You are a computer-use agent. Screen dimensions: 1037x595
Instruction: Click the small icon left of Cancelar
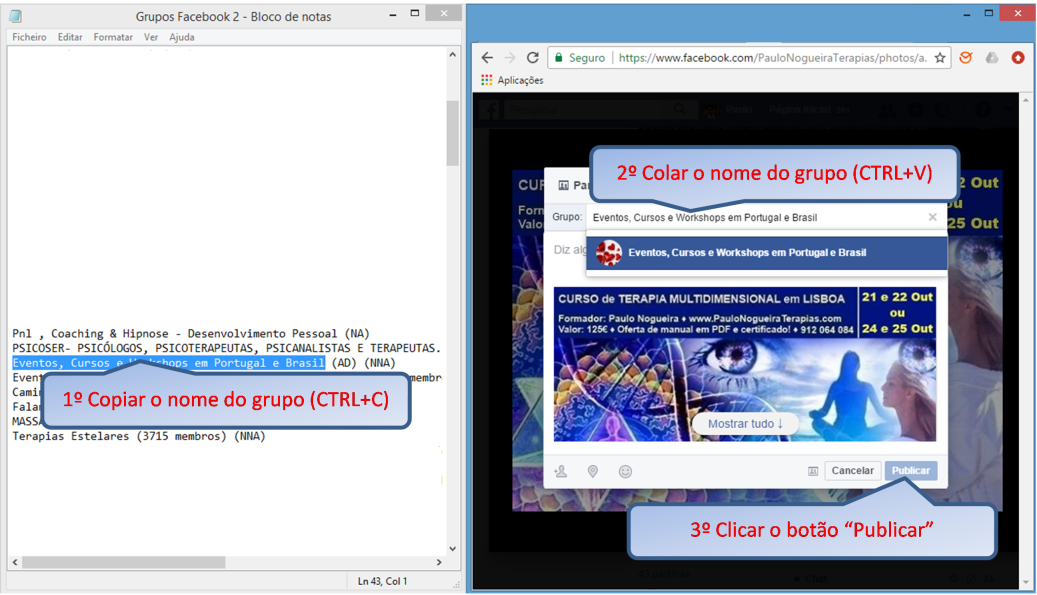[x=813, y=471]
